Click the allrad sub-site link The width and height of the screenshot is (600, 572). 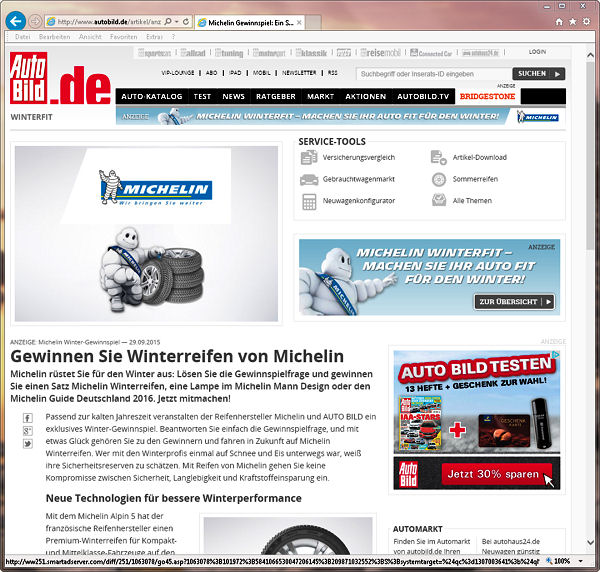193,53
